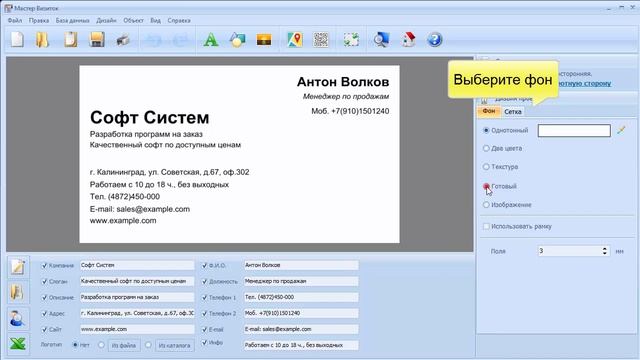Screen dimensions: 640x360
Task: Uncheck the Адрес field checkbox
Action: pyautogui.click(x=44, y=313)
